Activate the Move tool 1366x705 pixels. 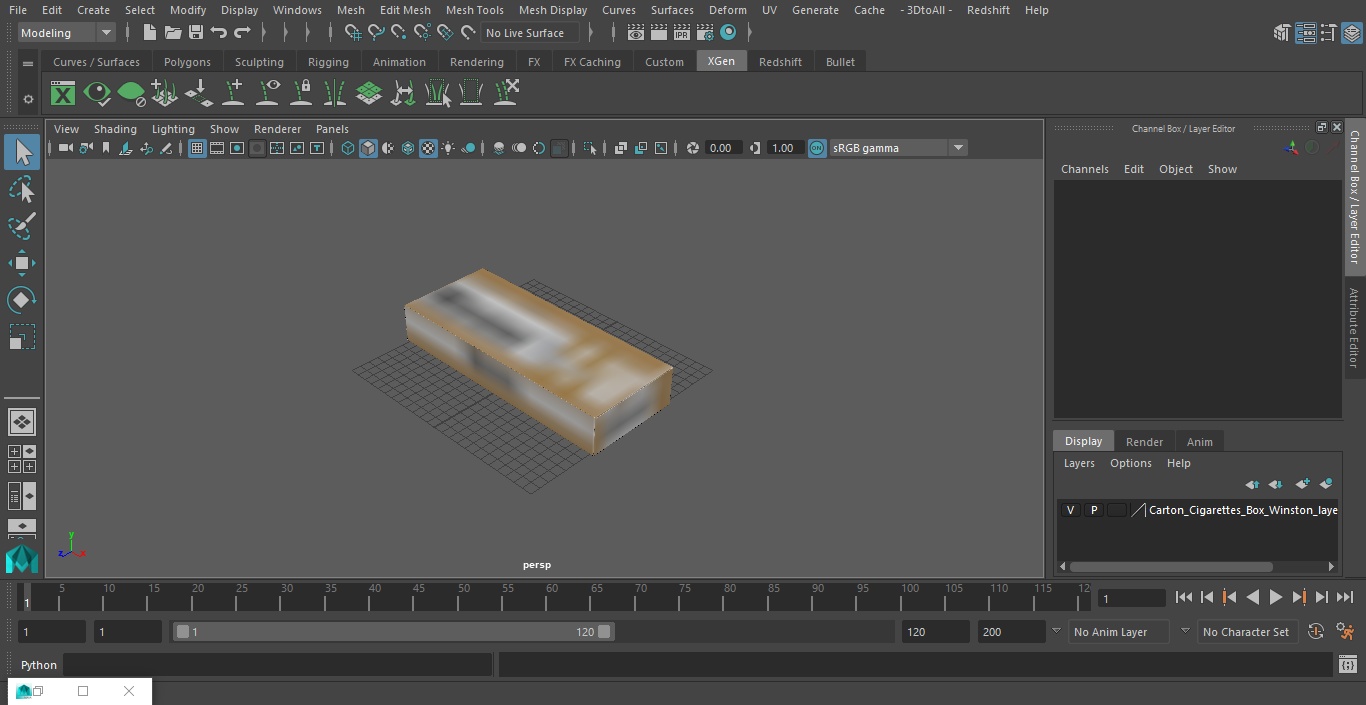pos(22,263)
